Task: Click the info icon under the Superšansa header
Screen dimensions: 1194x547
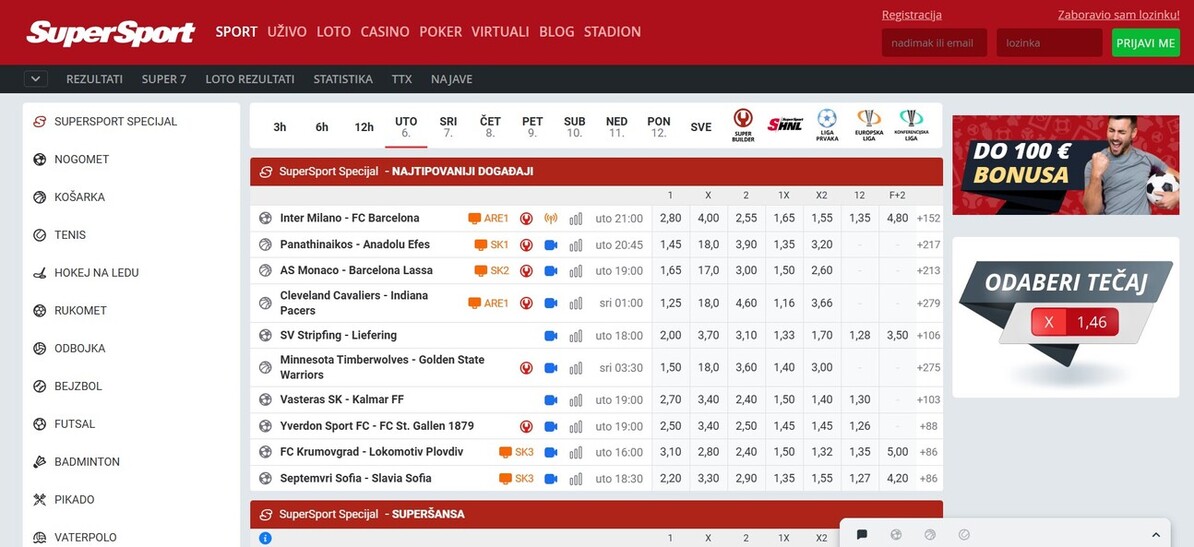Action: coord(265,538)
